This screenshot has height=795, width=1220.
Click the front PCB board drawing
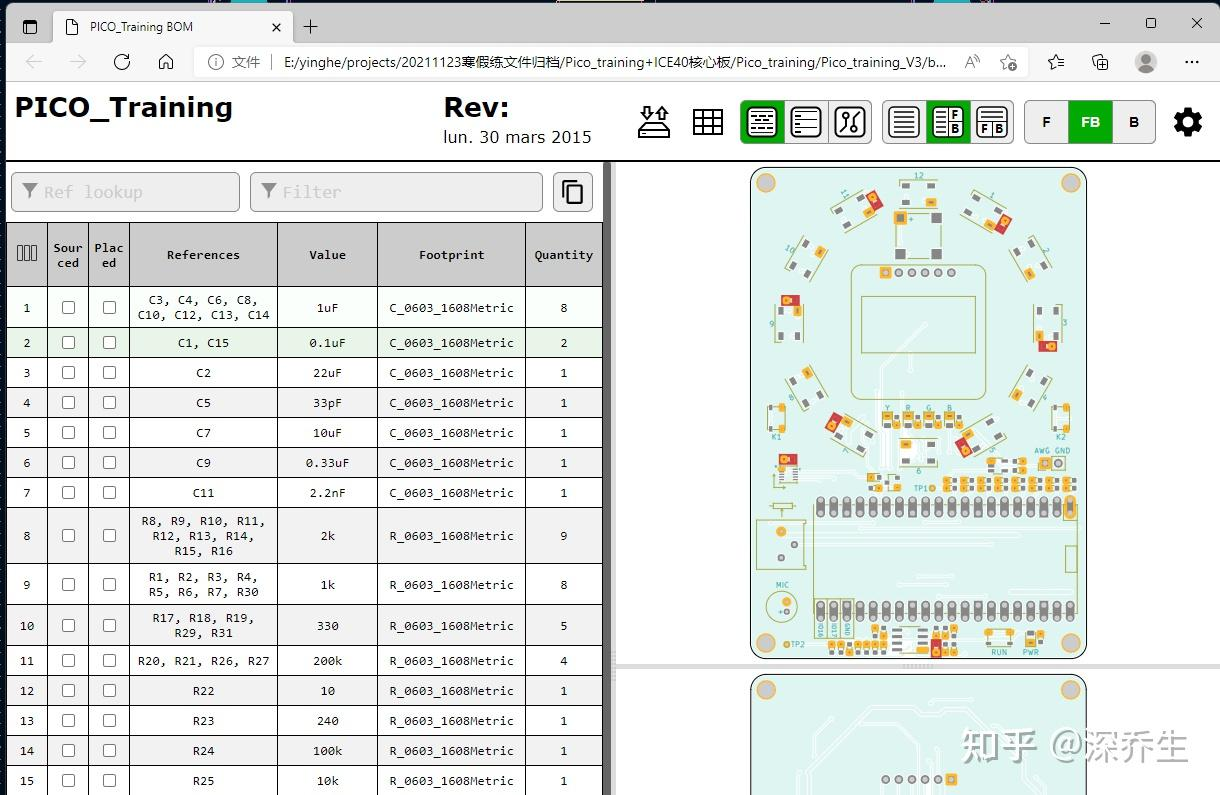[x=918, y=412]
